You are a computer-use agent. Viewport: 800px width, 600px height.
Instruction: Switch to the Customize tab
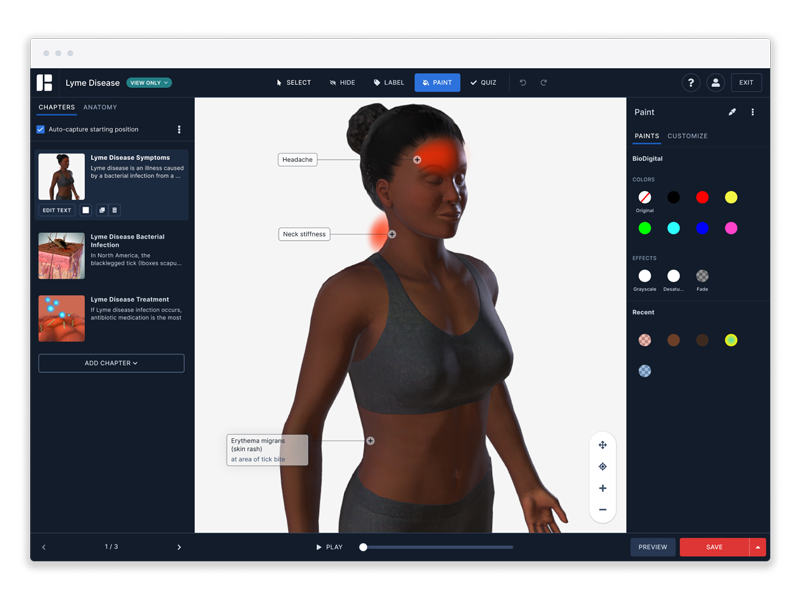(x=687, y=136)
